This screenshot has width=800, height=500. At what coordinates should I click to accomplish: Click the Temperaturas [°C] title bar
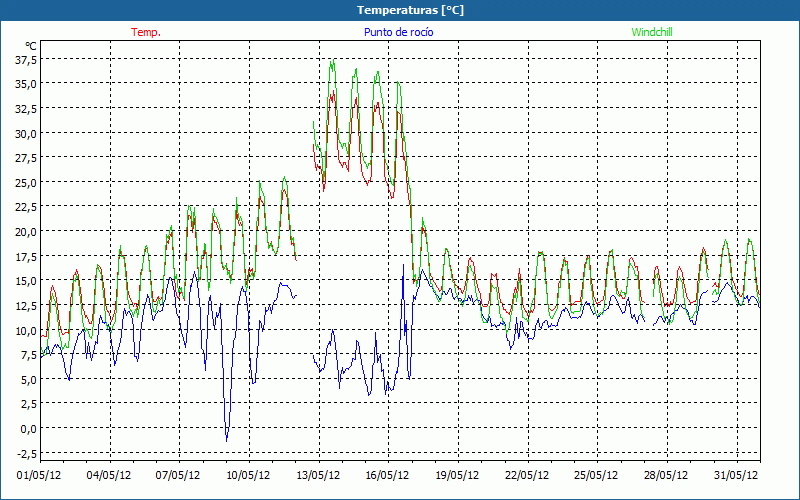click(x=400, y=10)
